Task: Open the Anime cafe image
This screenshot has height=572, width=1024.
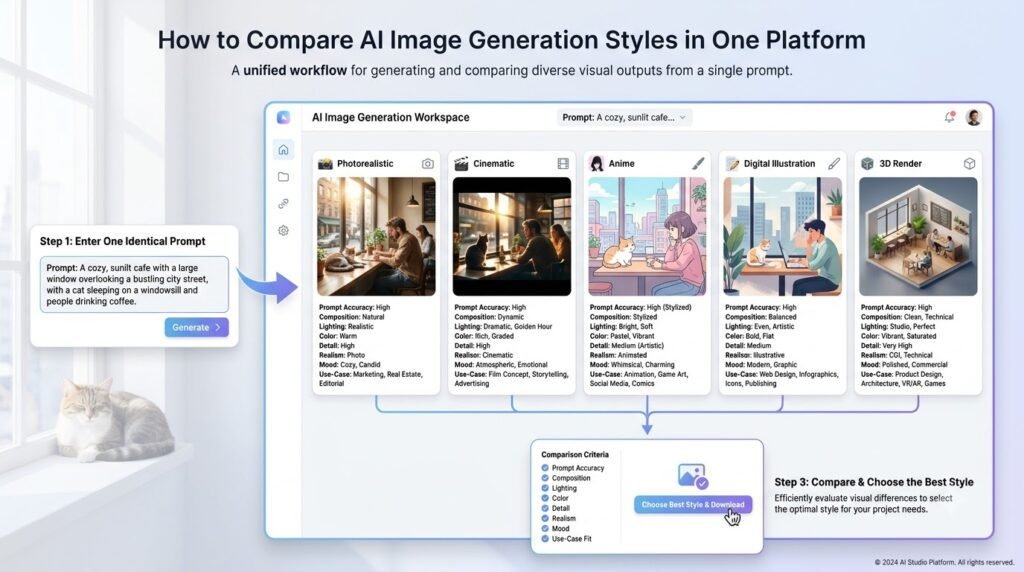Action: (647, 236)
